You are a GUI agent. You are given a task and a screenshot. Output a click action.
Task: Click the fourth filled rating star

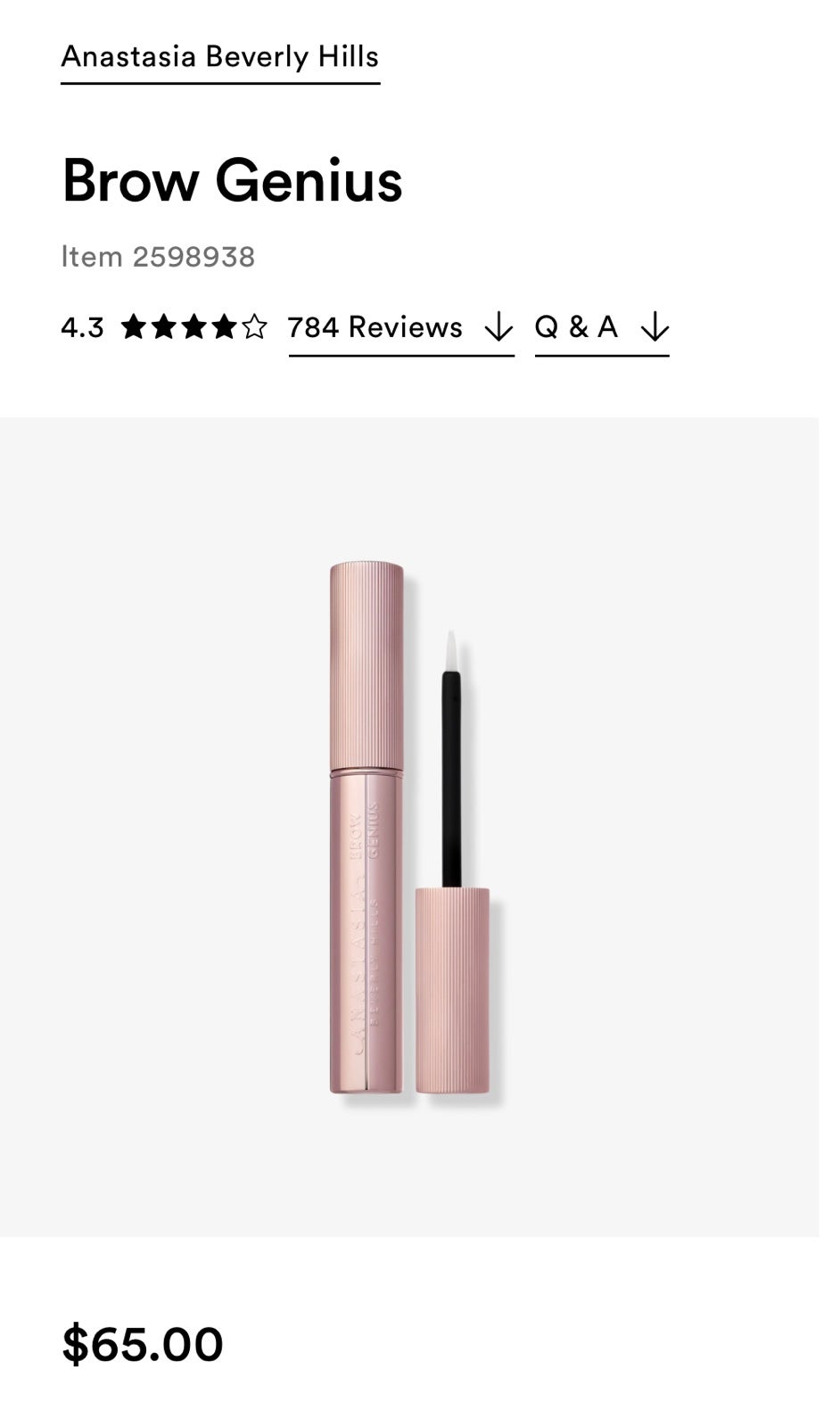tap(225, 327)
